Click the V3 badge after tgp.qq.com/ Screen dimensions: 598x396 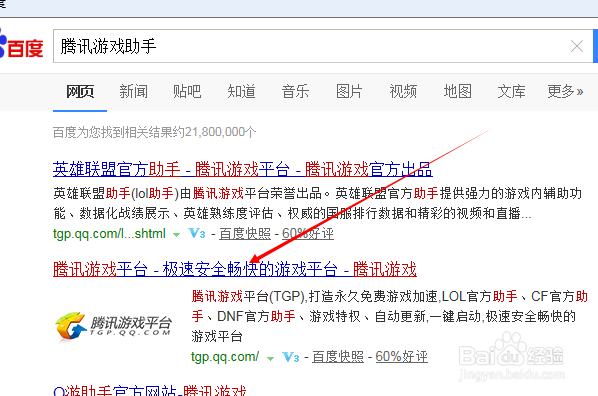coord(291,357)
